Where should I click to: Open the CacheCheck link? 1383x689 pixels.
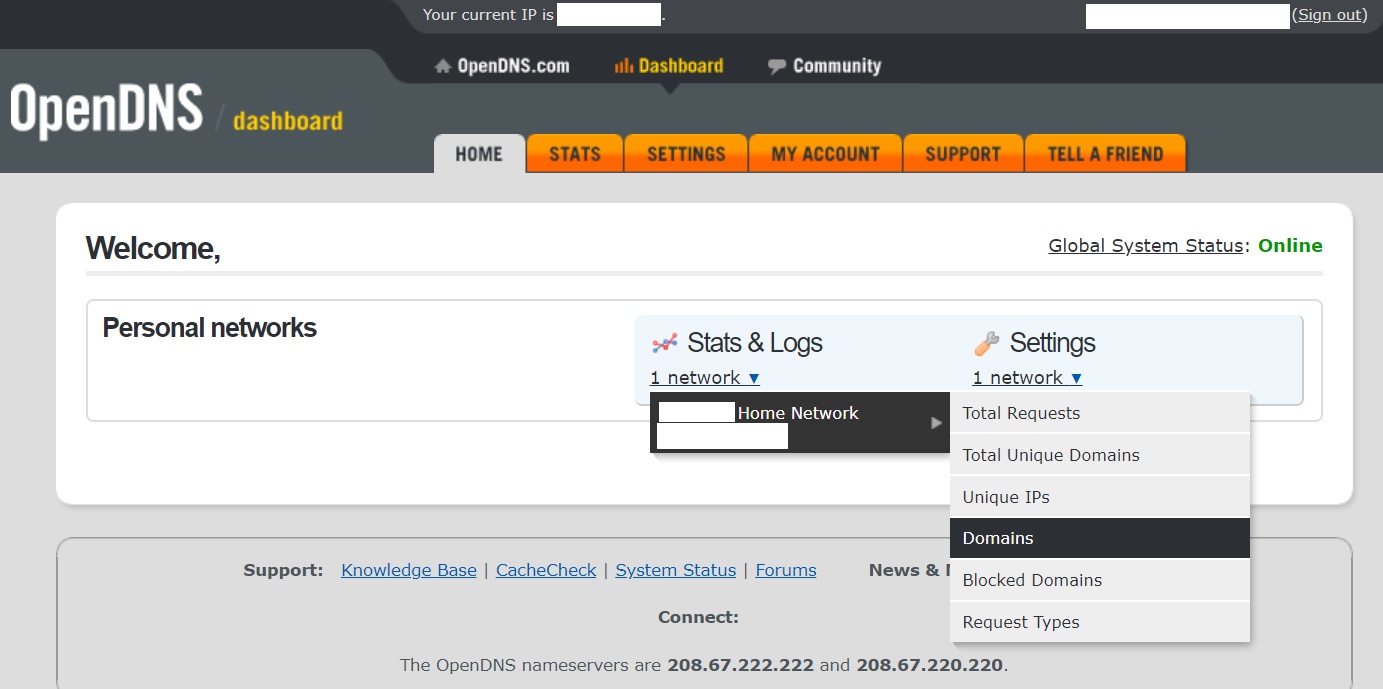(546, 570)
